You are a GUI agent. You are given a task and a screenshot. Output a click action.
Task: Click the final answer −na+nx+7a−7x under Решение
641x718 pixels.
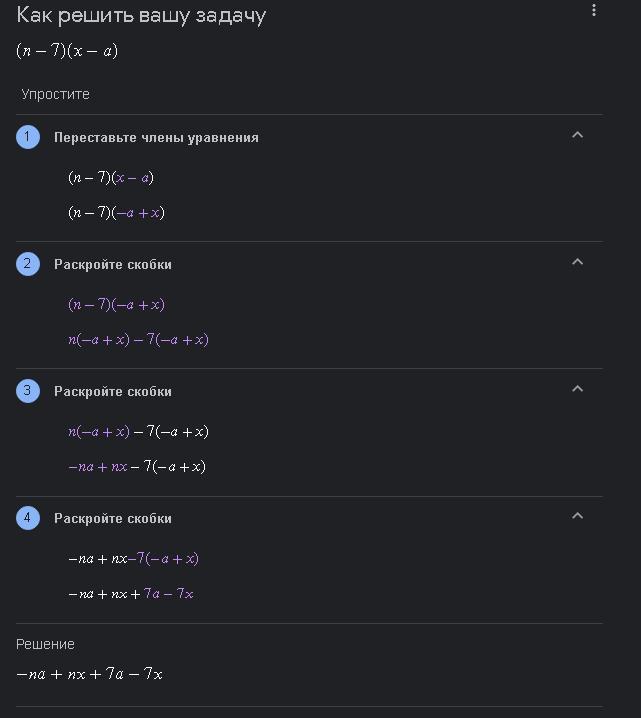(x=89, y=674)
